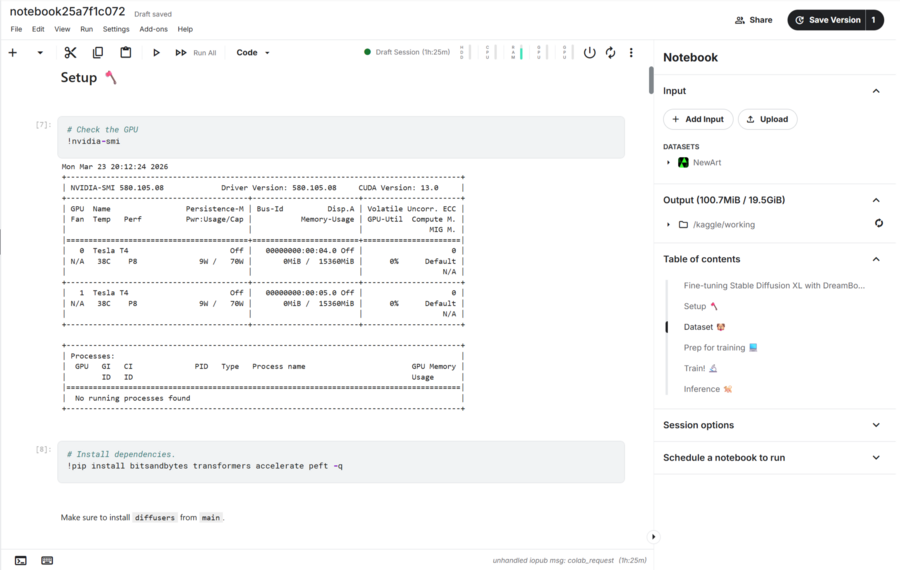Click the Add Input button
Screen dimensions: 900x570
pos(698,119)
